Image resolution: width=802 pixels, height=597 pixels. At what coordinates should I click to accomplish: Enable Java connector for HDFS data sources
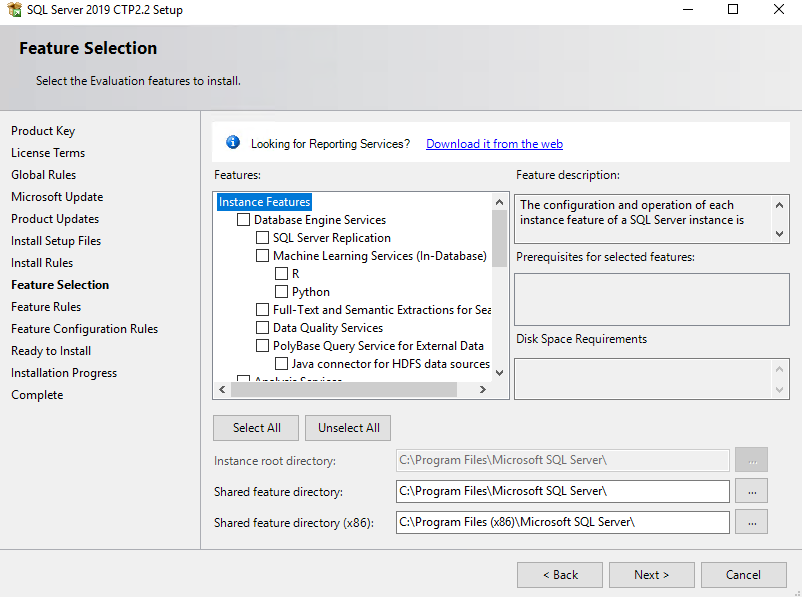pos(281,364)
